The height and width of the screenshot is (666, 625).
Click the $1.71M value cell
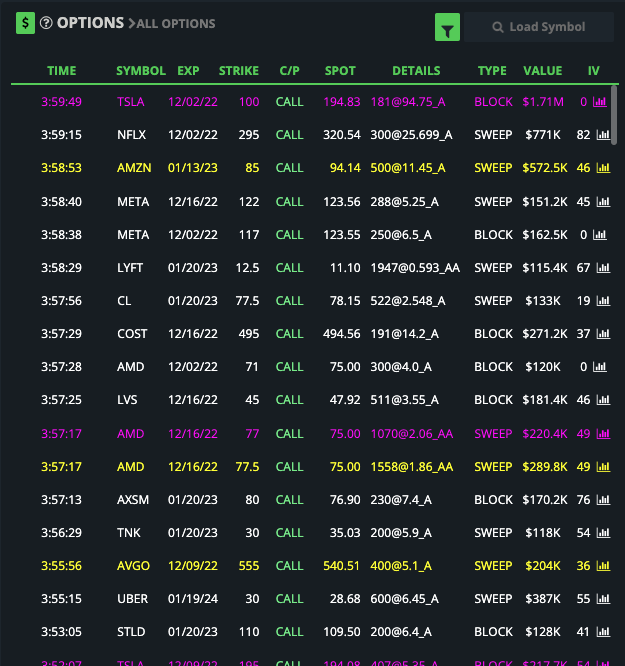pos(543,102)
